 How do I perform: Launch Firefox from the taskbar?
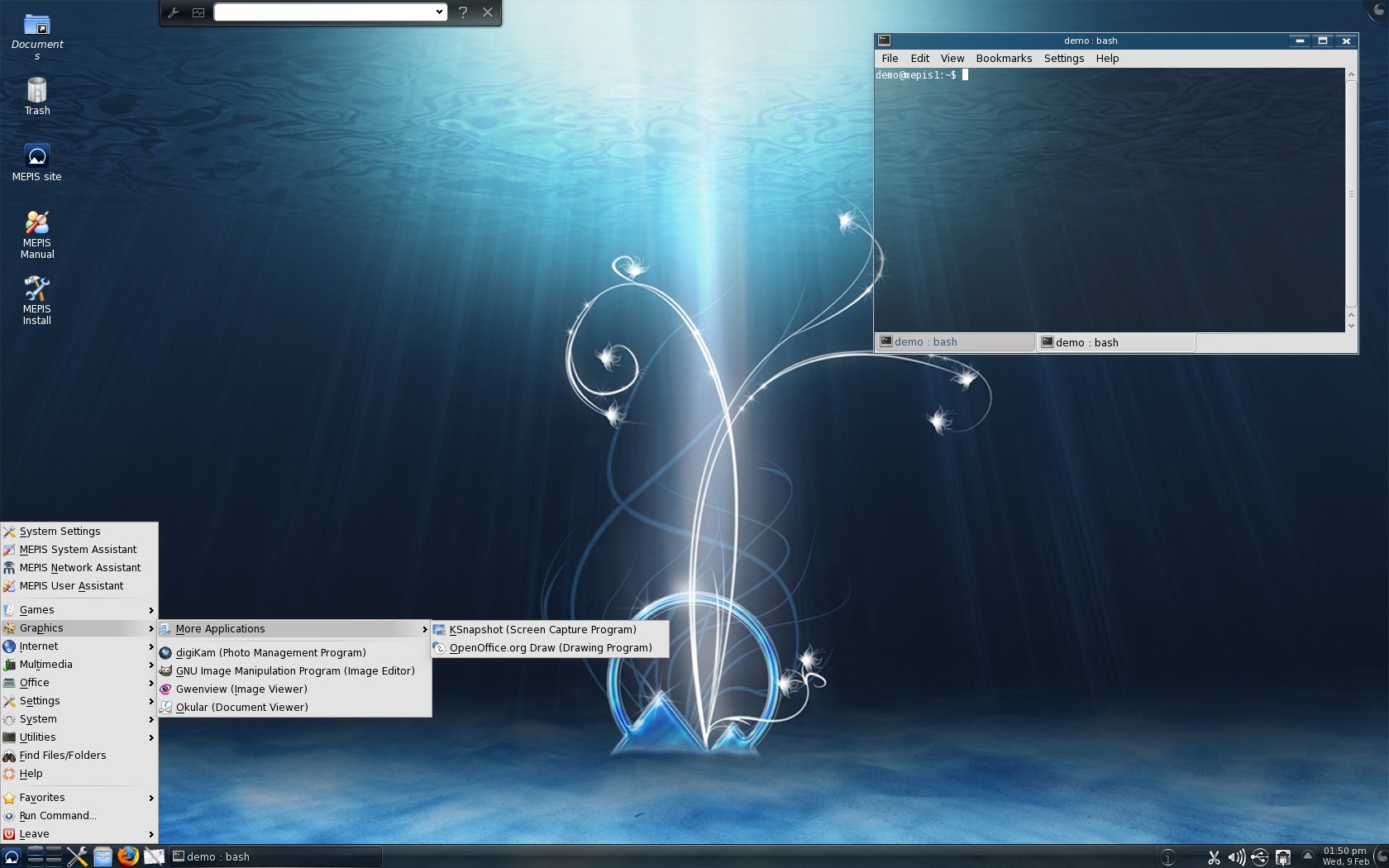[x=128, y=856]
